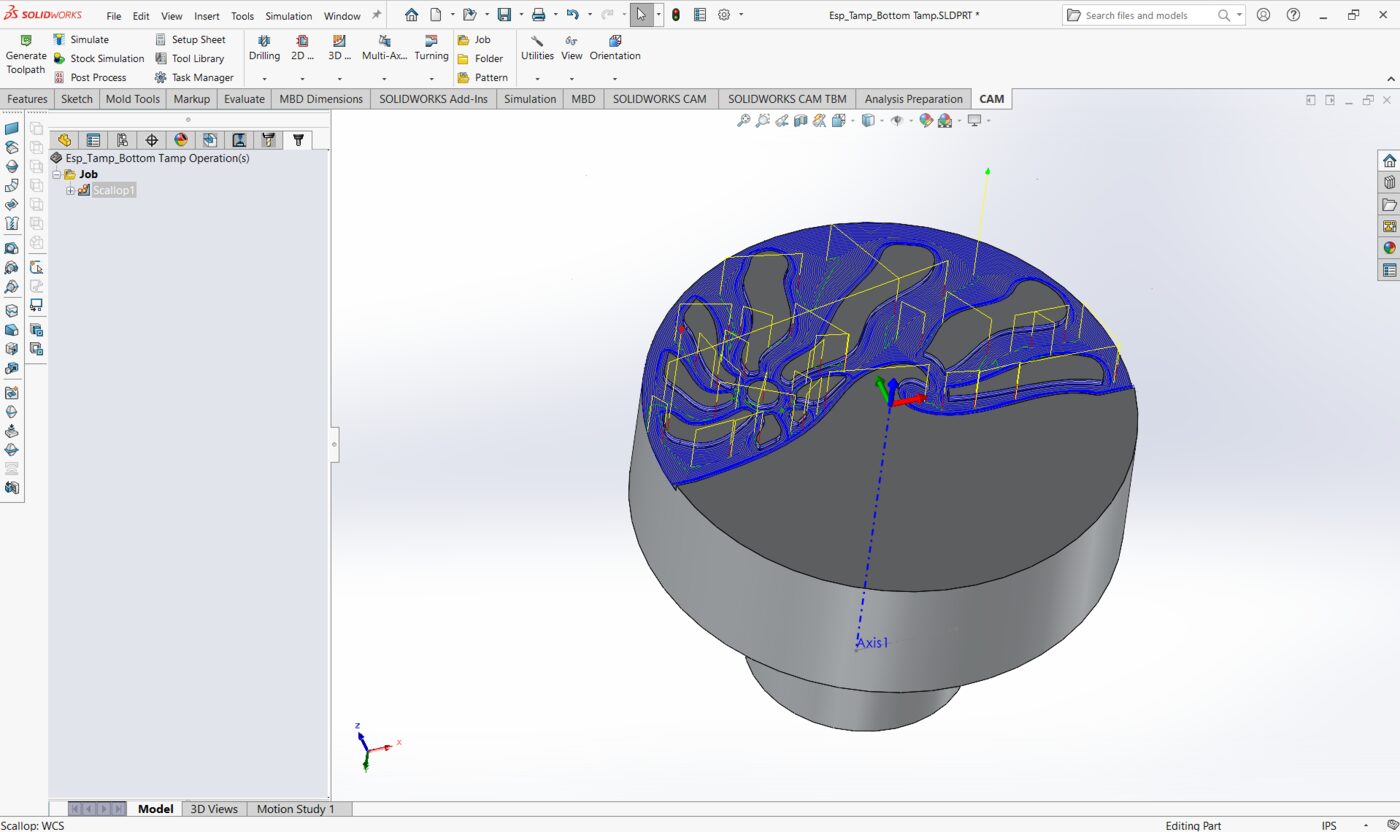Open the PropertyManager tab
The image size is (1400, 832).
pyautogui.click(x=93, y=140)
